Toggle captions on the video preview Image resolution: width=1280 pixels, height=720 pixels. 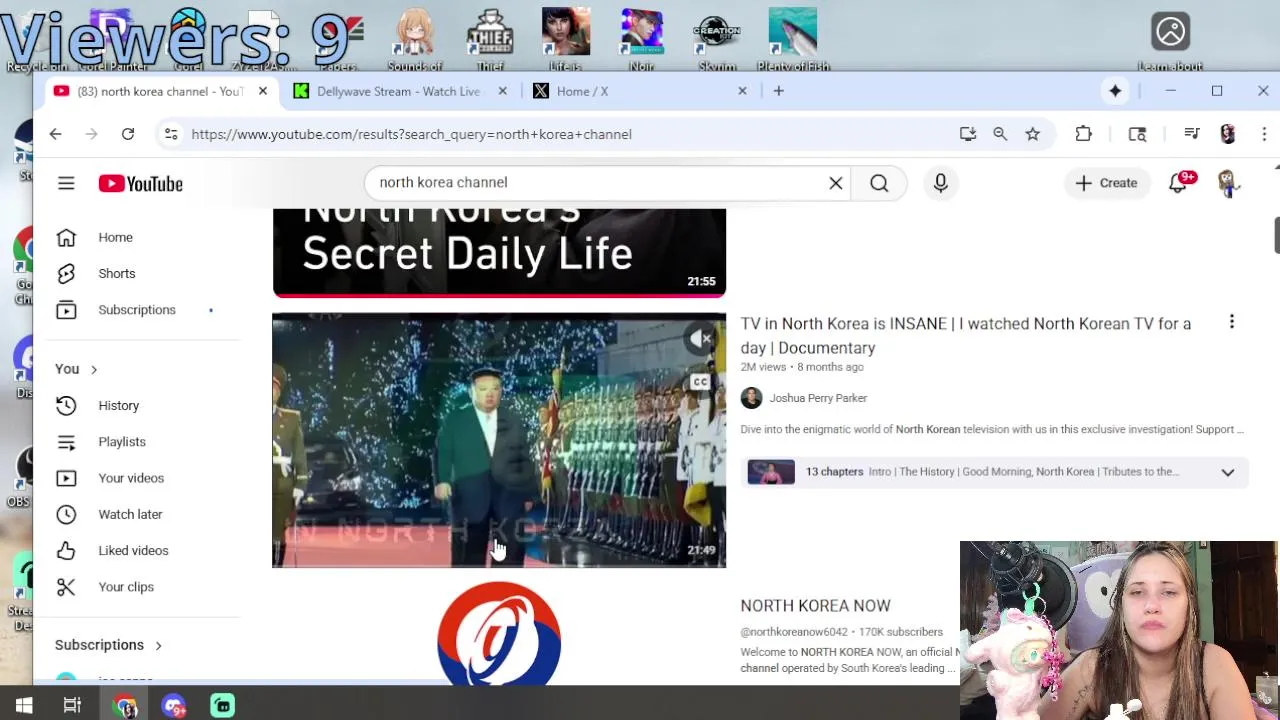coord(700,382)
